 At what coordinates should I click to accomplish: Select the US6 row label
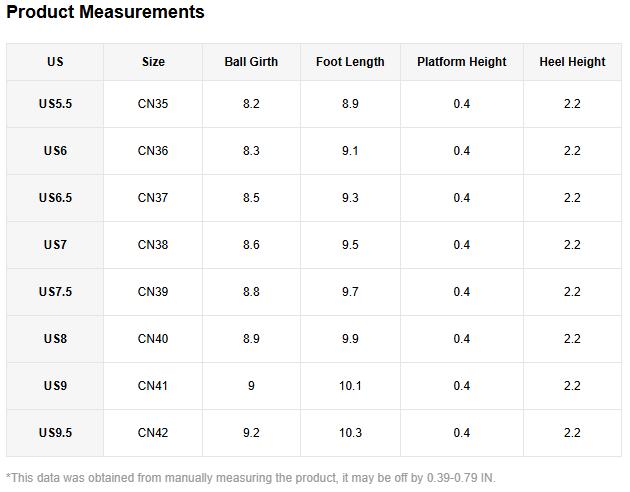tap(55, 151)
